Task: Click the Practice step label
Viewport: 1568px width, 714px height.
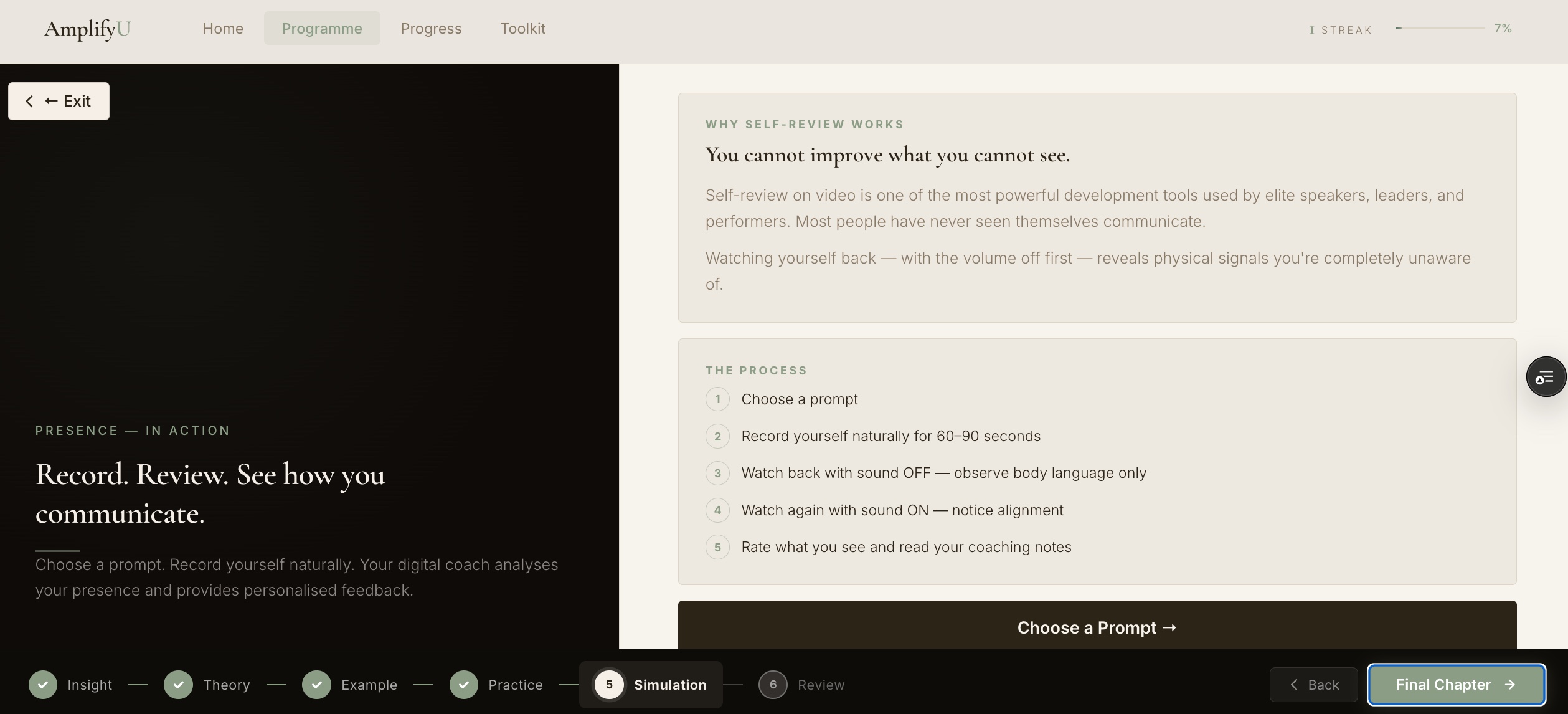Action: pyautogui.click(x=516, y=685)
